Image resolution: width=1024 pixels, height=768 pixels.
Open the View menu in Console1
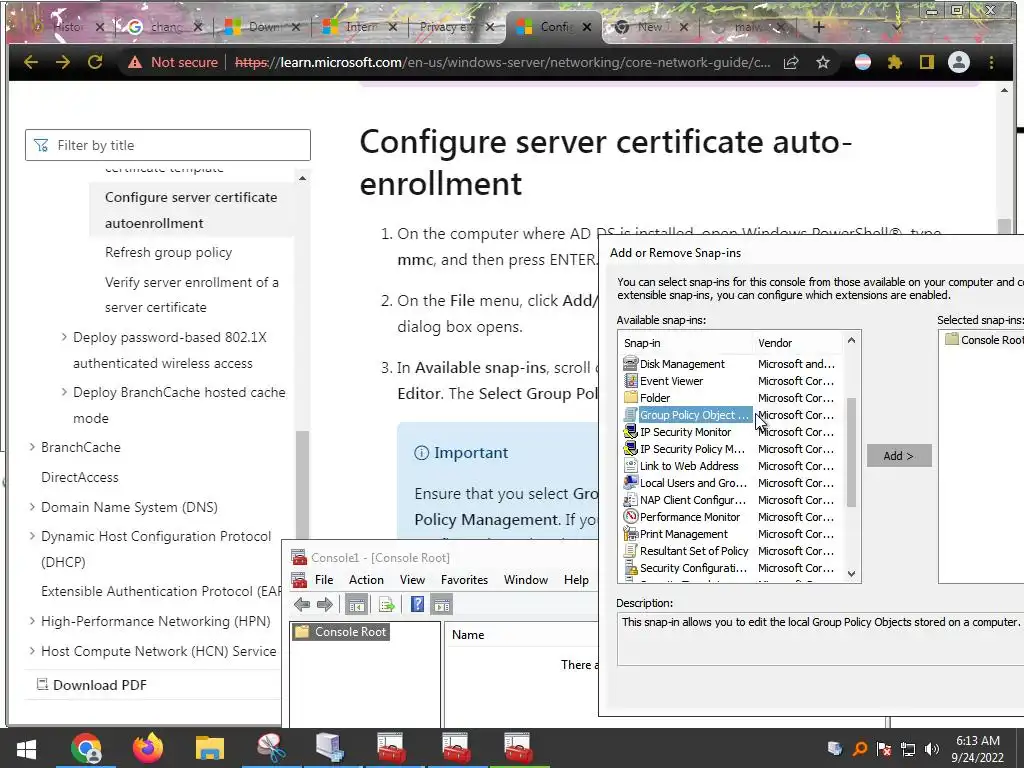(412, 580)
